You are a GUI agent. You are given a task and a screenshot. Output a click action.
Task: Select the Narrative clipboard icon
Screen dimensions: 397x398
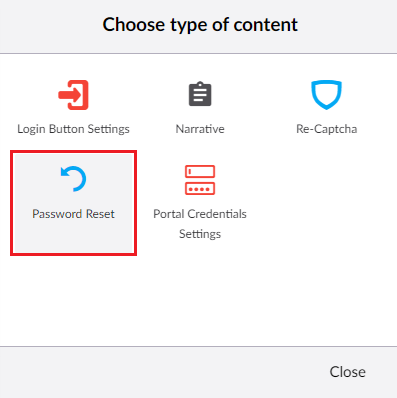200,94
